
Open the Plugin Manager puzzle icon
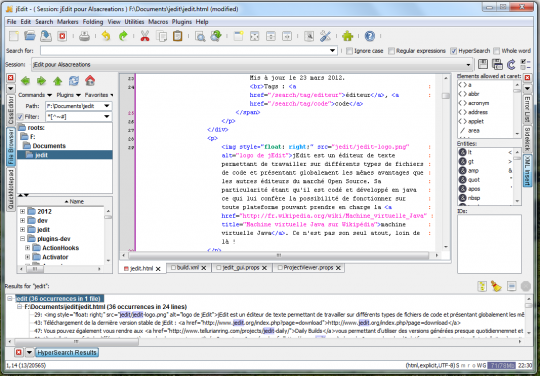[347, 36]
